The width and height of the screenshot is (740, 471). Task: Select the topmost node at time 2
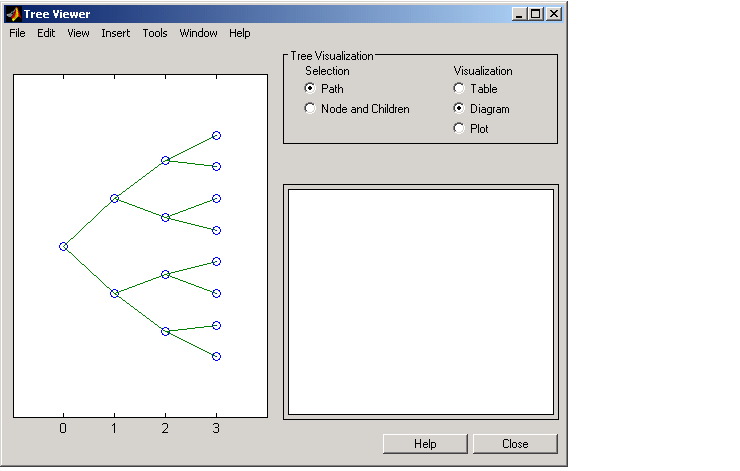[x=165, y=160]
